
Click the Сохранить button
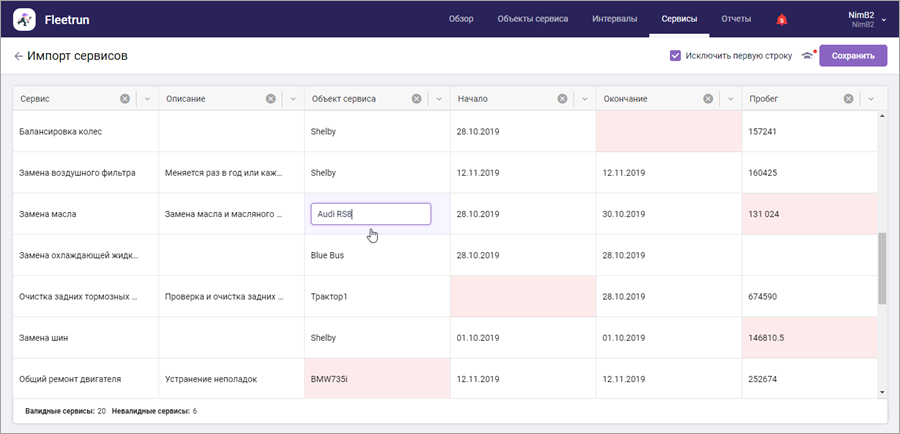click(x=853, y=56)
